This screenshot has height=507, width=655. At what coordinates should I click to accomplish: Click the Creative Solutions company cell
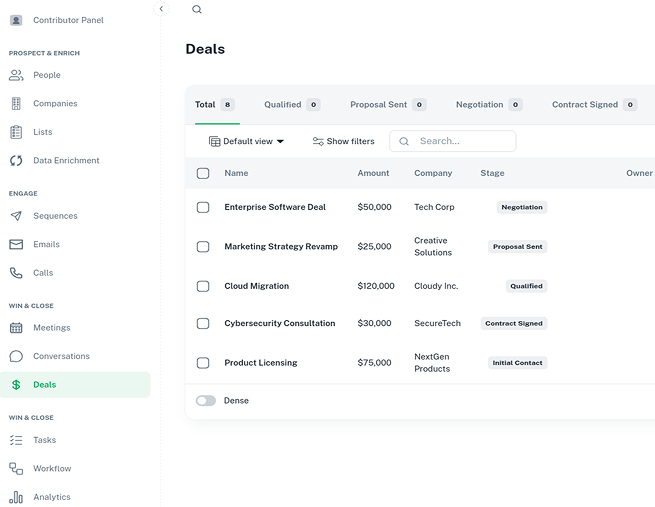[433, 246]
